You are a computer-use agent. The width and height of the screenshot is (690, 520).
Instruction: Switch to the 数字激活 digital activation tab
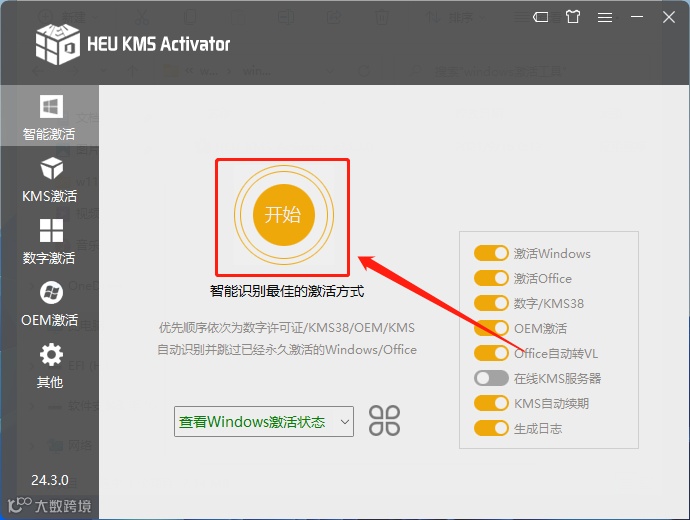(49, 241)
